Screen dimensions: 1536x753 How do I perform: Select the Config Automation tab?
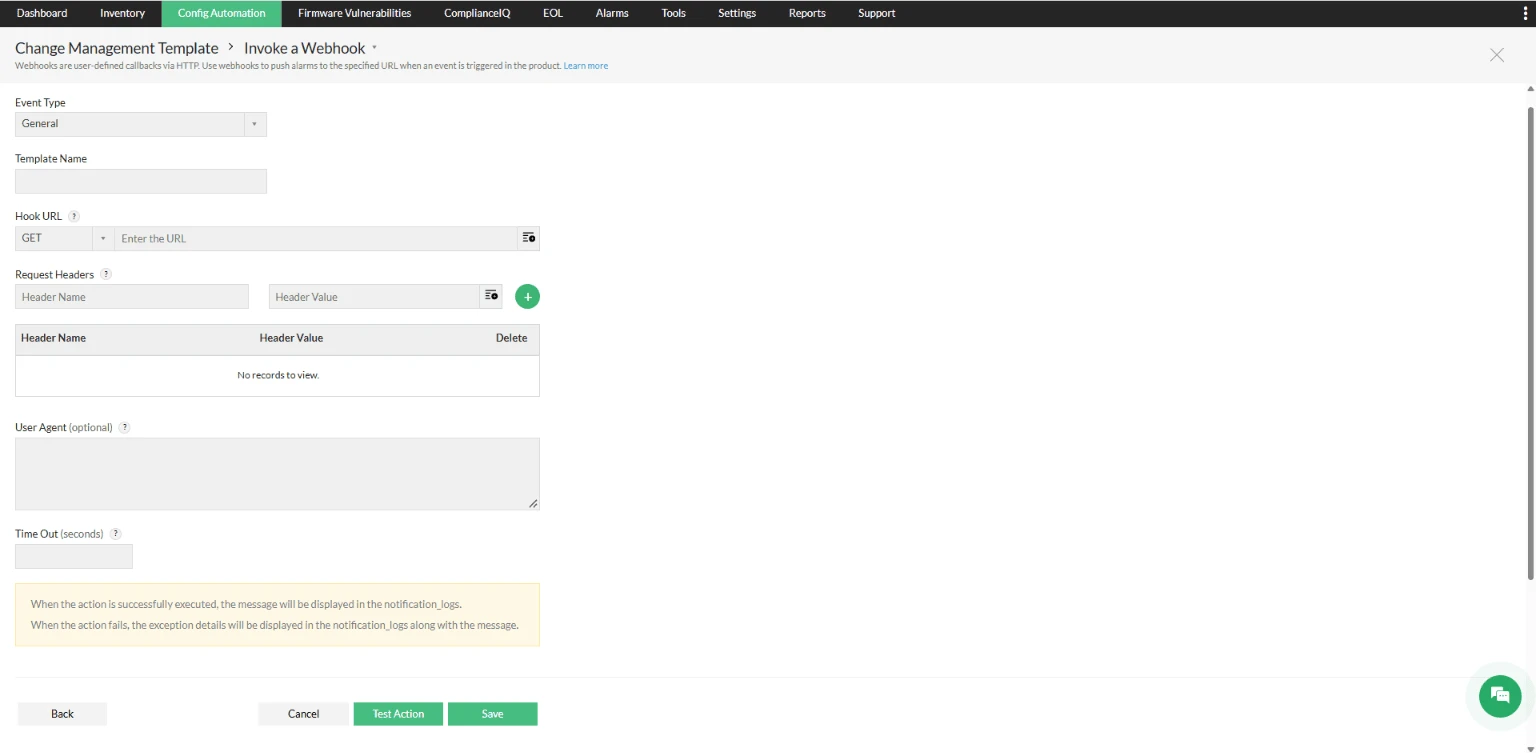[x=221, y=13]
